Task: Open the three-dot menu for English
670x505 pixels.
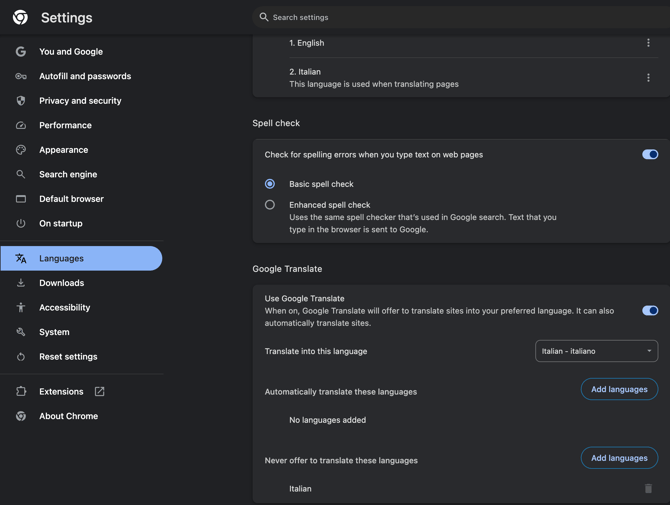Action: point(648,43)
